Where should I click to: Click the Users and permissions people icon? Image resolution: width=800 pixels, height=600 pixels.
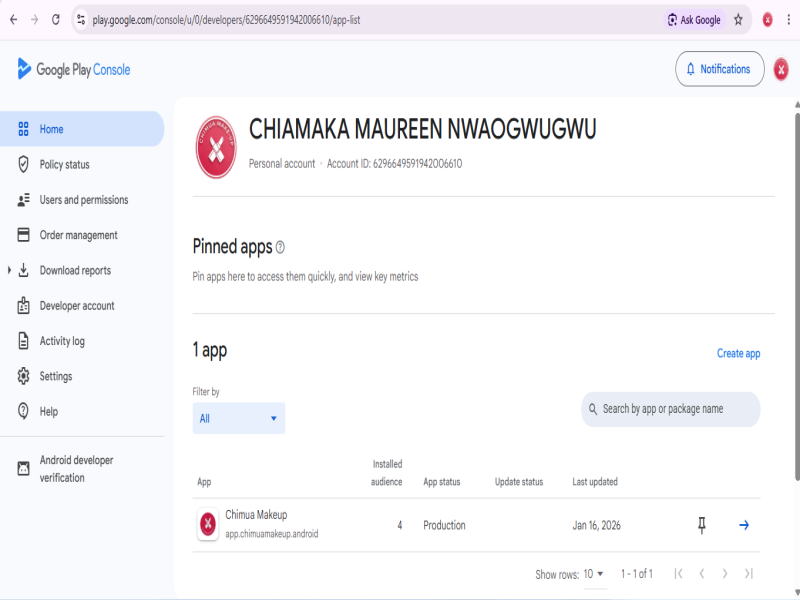click(23, 200)
